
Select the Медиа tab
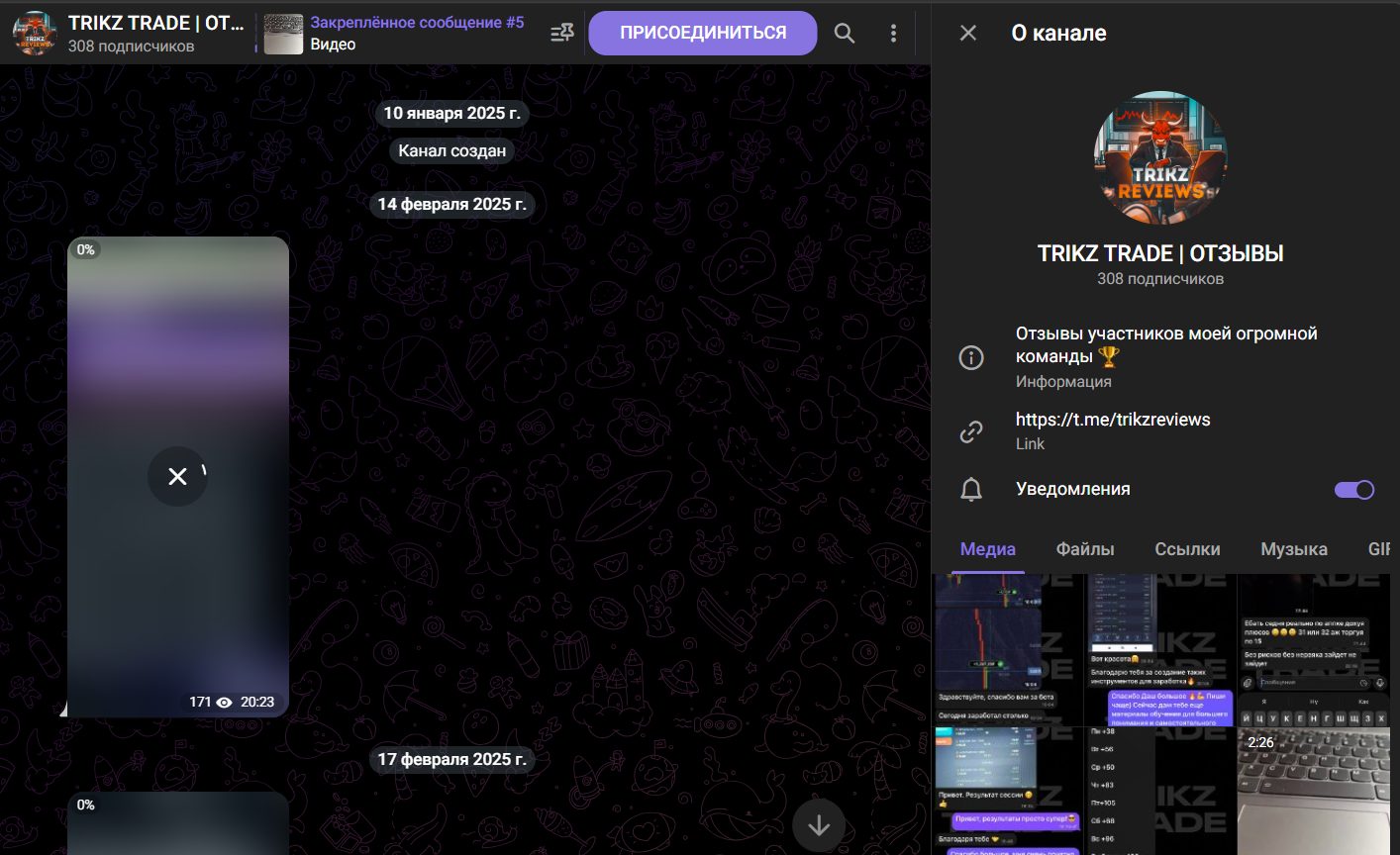(x=987, y=549)
